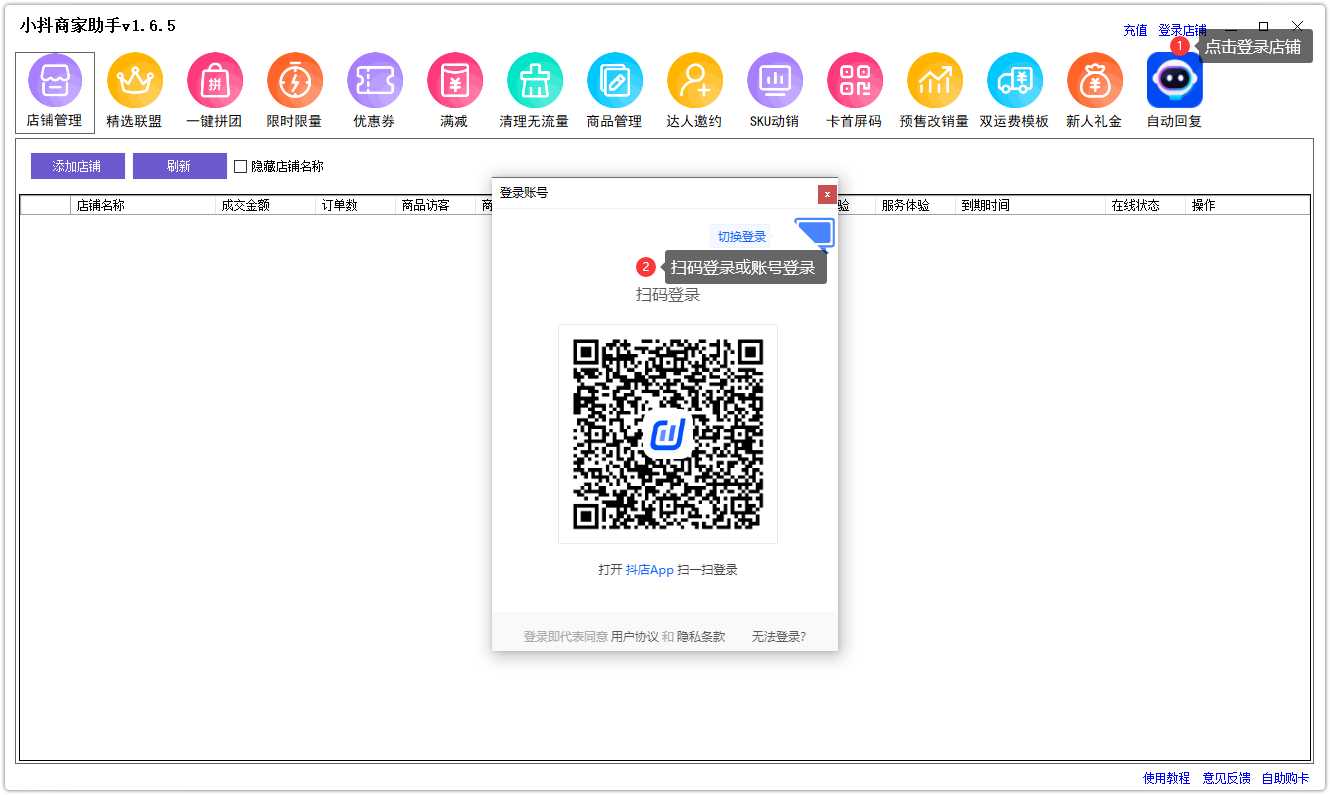Enable the 隐藏店铺名称 checkbox

coord(240,166)
